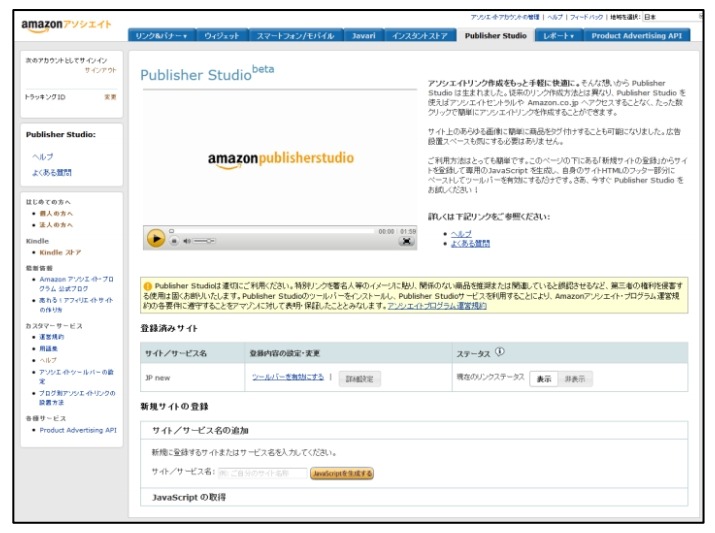The width and height of the screenshot is (715, 533).
Task: Open the レポート dropdown tab
Action: tap(558, 36)
